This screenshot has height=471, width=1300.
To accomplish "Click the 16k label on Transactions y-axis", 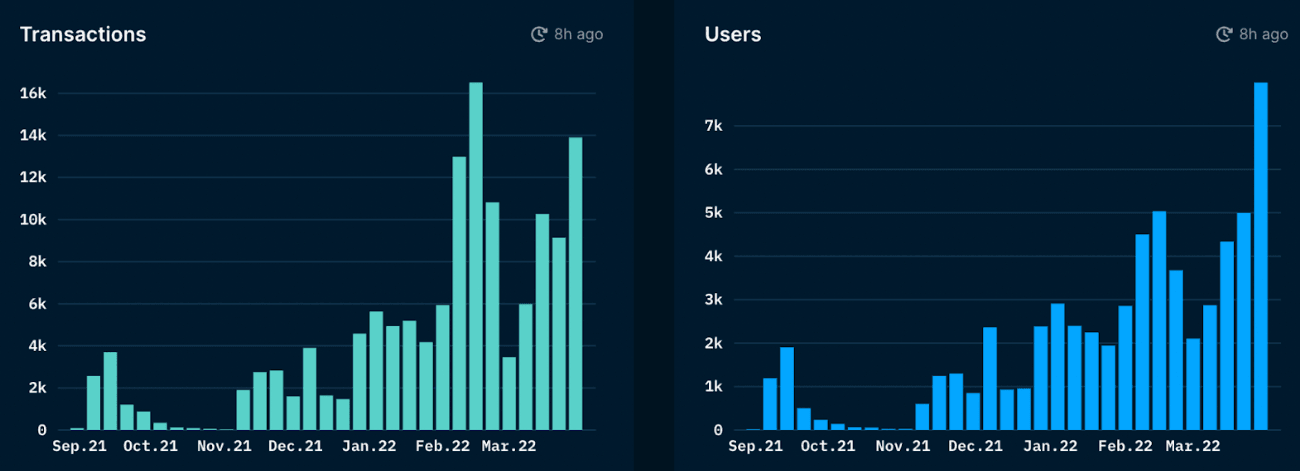I will tap(33, 93).
